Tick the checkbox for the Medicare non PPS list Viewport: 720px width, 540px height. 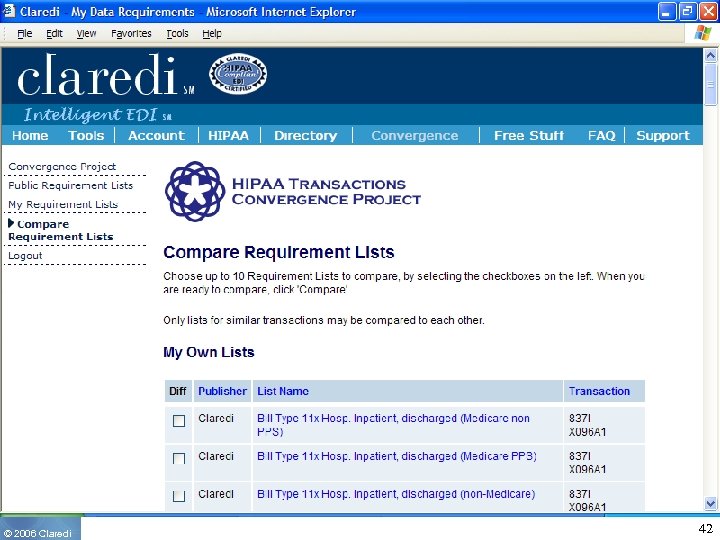click(x=179, y=421)
